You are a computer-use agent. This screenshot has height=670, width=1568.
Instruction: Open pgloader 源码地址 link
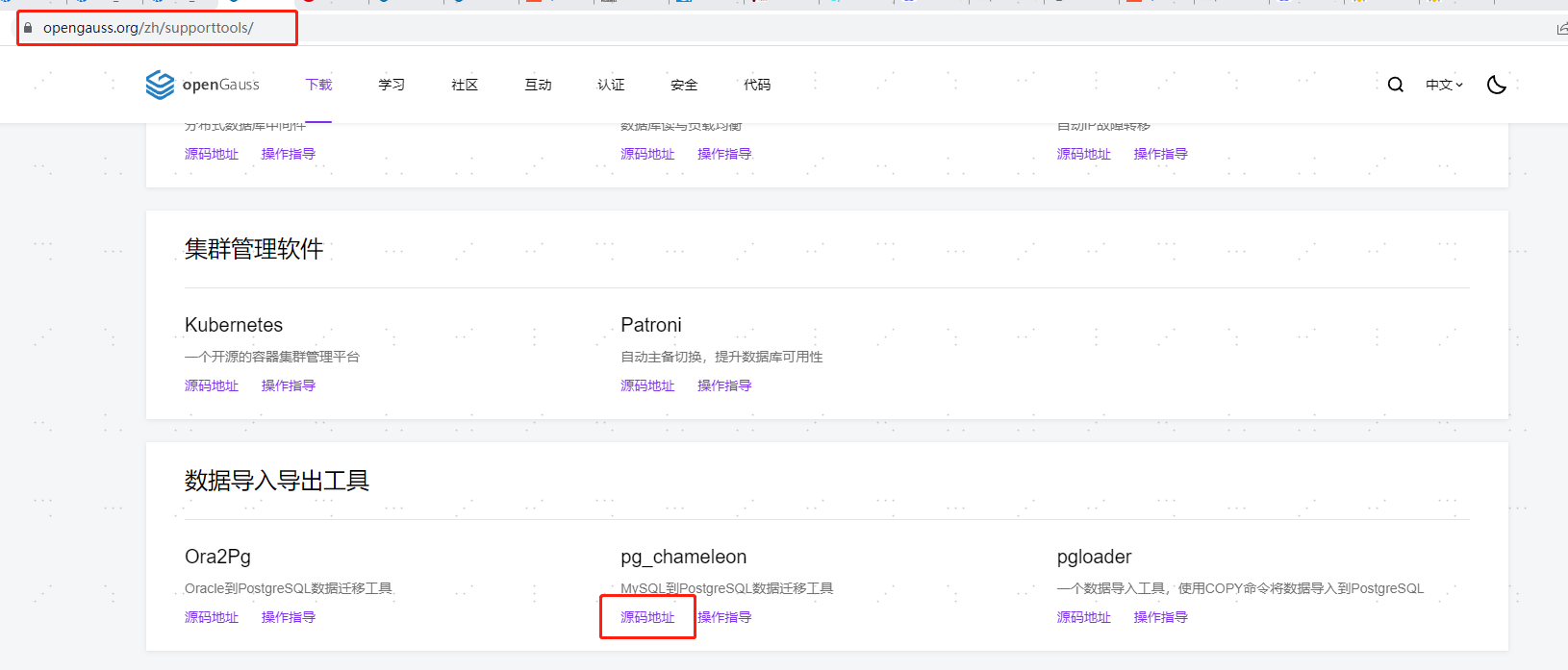tap(1084, 617)
